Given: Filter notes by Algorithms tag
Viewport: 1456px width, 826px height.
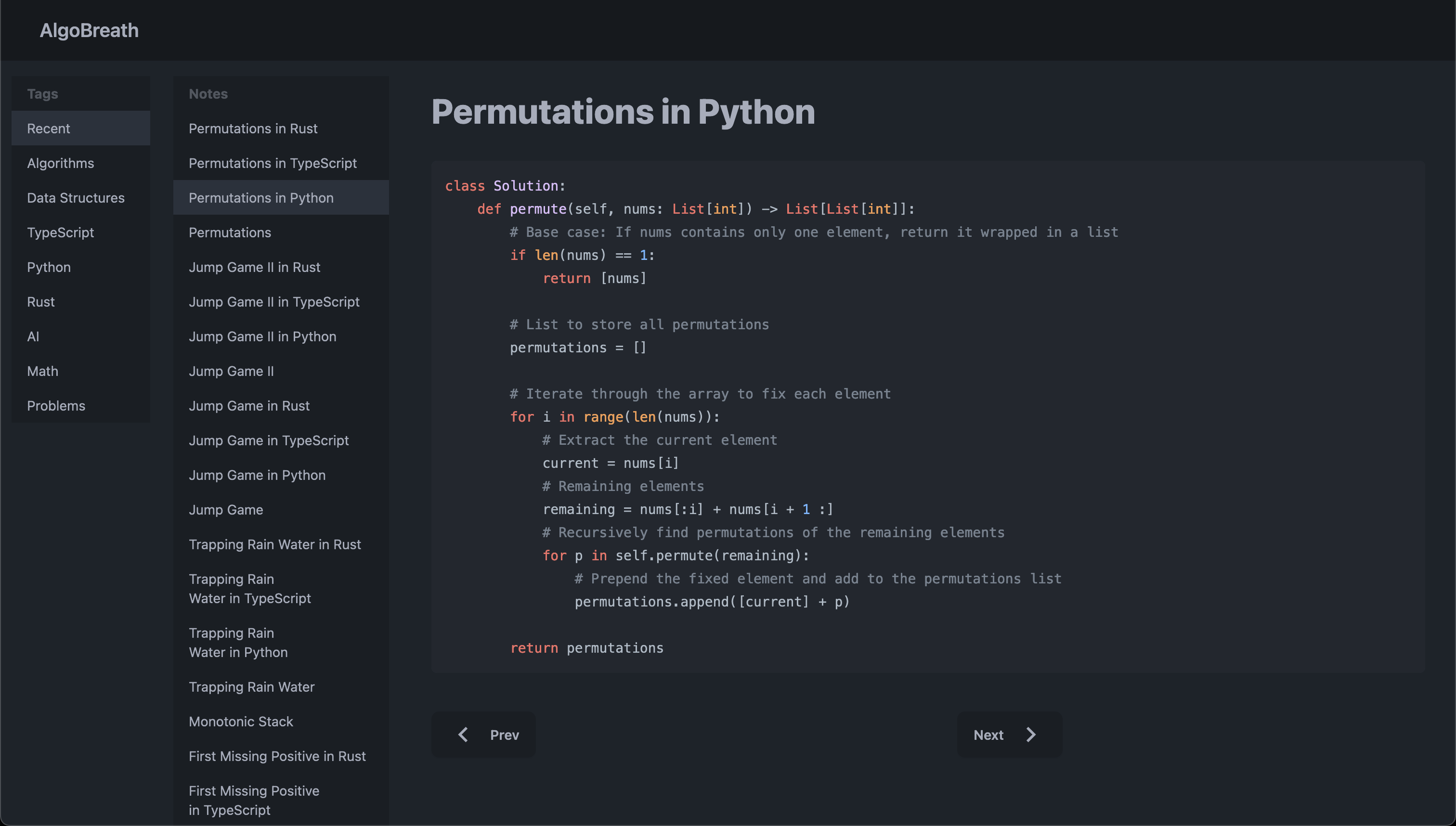Looking at the screenshot, I should click(61, 163).
